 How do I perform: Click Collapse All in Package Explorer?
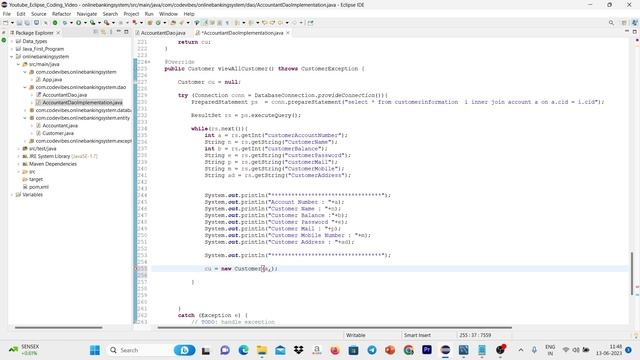(x=96, y=32)
